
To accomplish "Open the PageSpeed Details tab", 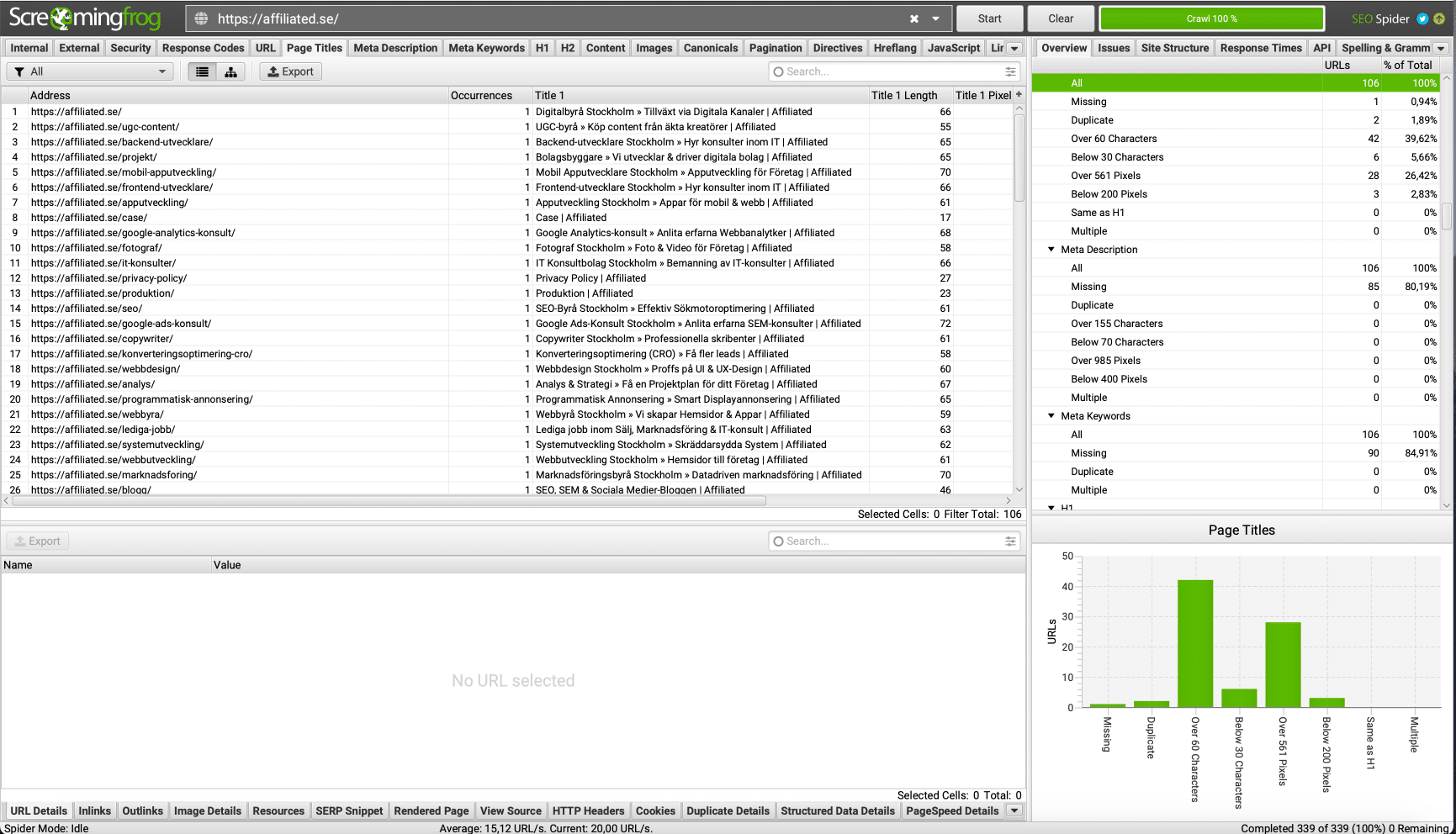I will click(x=952, y=810).
